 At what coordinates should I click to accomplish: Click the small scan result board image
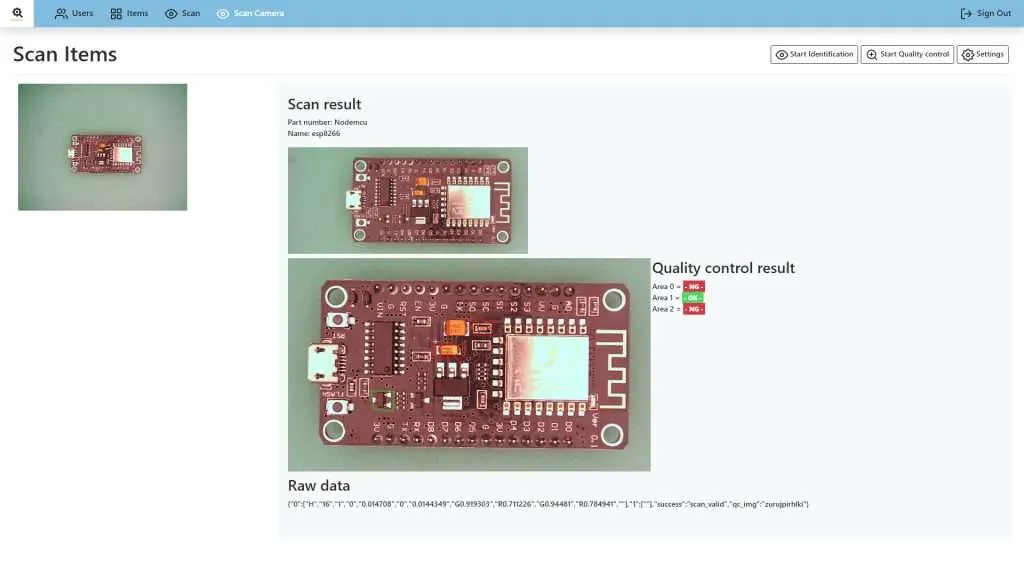tap(408, 200)
